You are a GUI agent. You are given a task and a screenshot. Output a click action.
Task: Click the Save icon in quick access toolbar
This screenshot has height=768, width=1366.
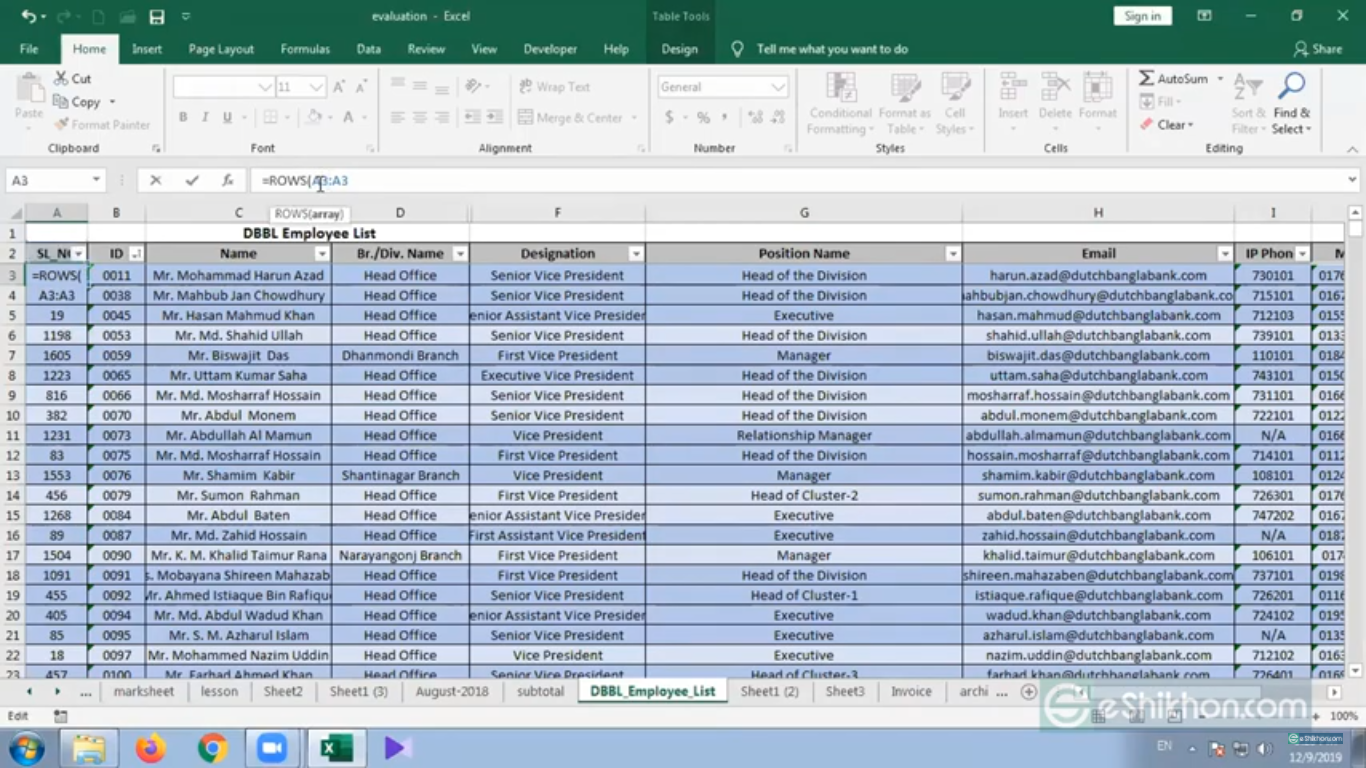point(157,17)
